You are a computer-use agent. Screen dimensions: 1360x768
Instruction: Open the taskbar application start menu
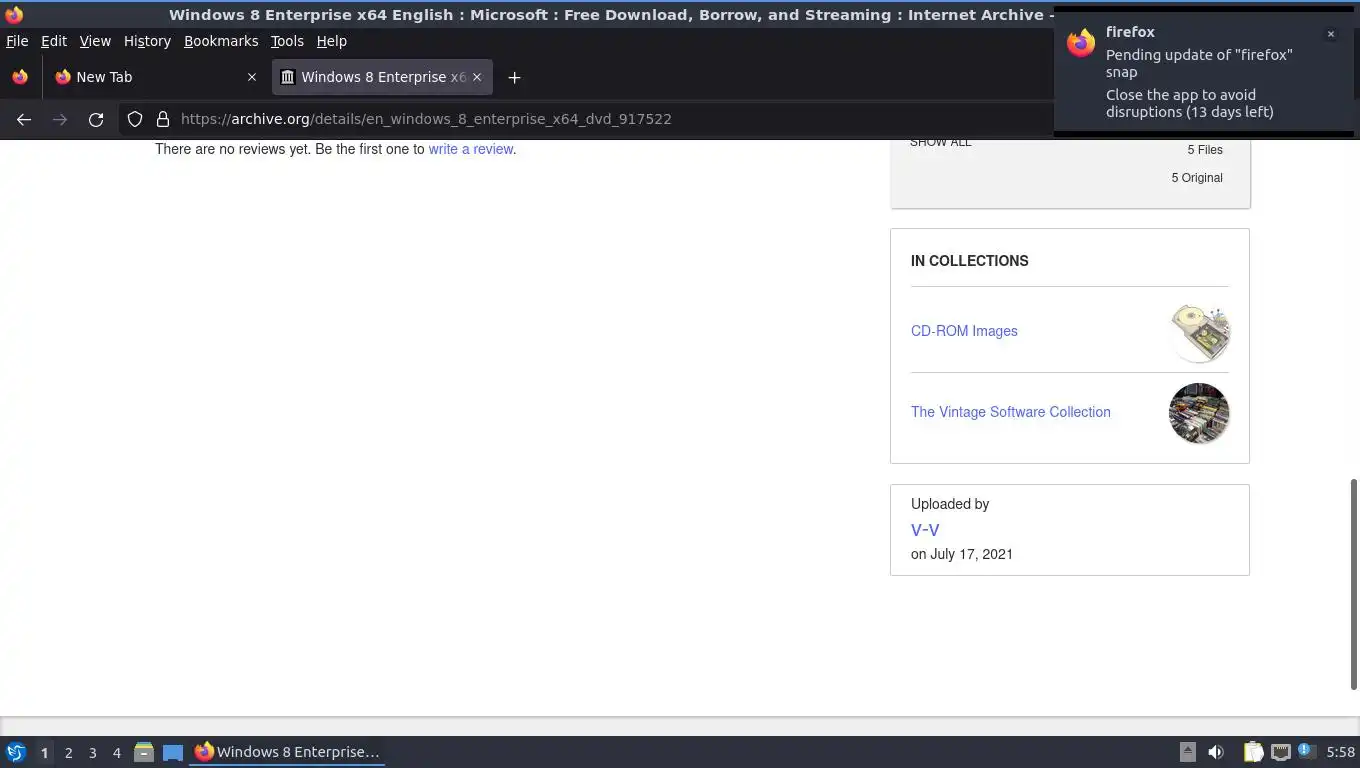coord(16,752)
